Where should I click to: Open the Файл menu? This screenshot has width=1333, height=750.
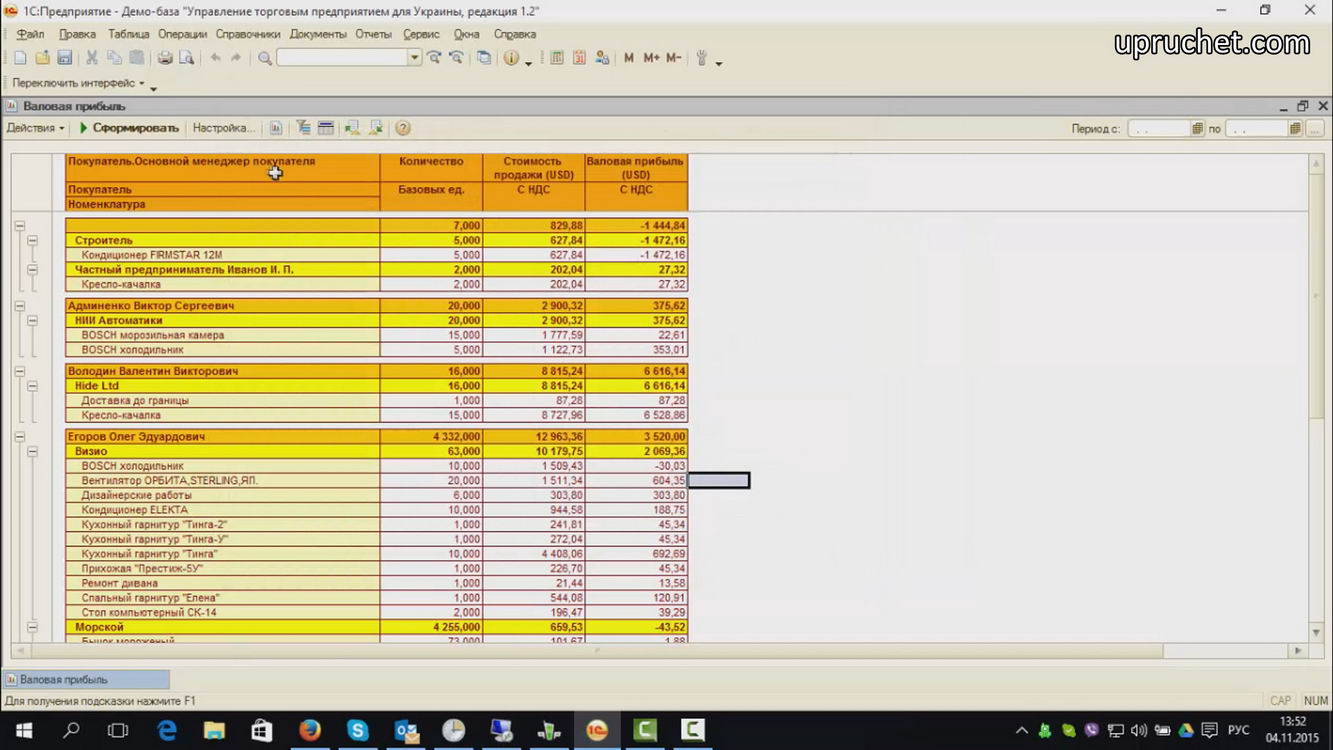click(x=30, y=34)
